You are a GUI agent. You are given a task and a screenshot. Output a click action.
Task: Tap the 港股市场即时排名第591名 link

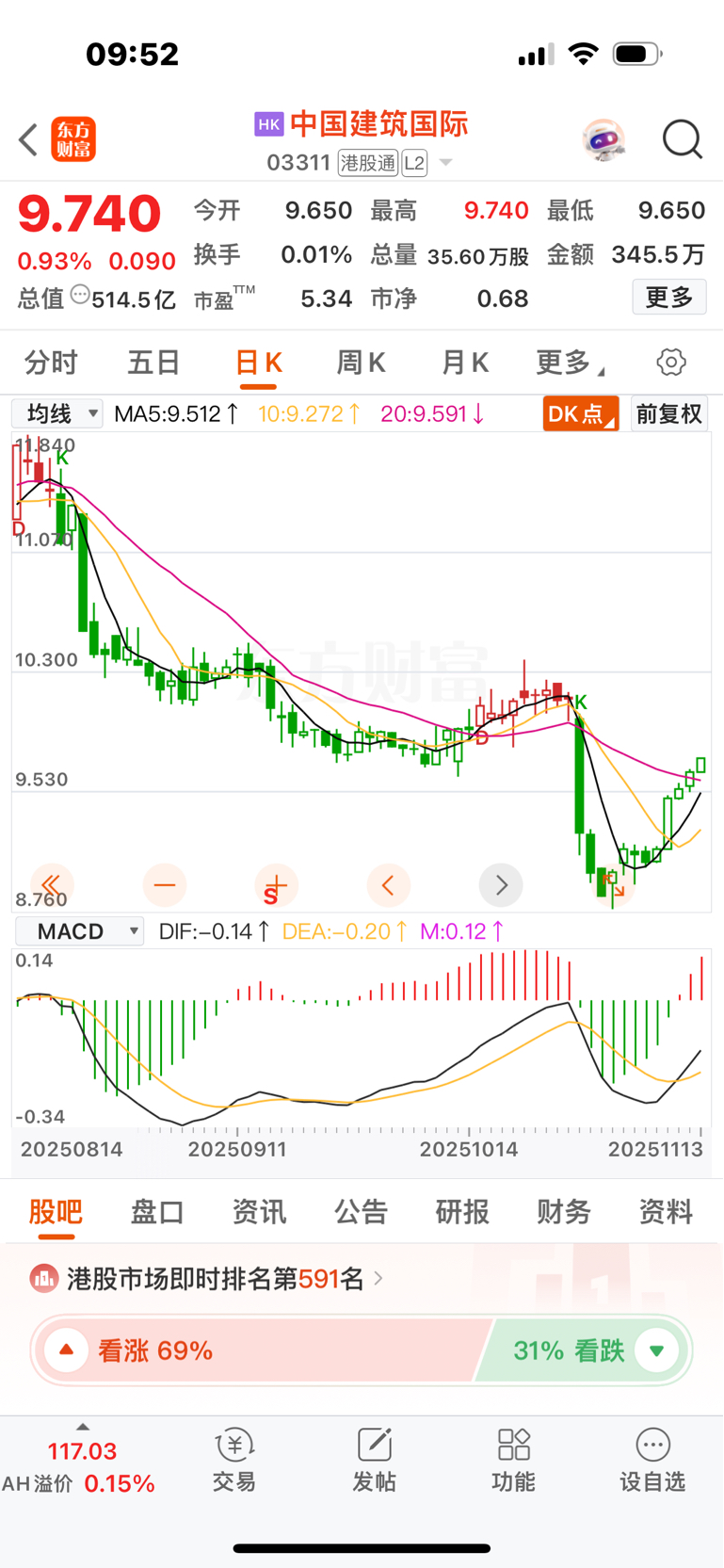[x=215, y=1278]
